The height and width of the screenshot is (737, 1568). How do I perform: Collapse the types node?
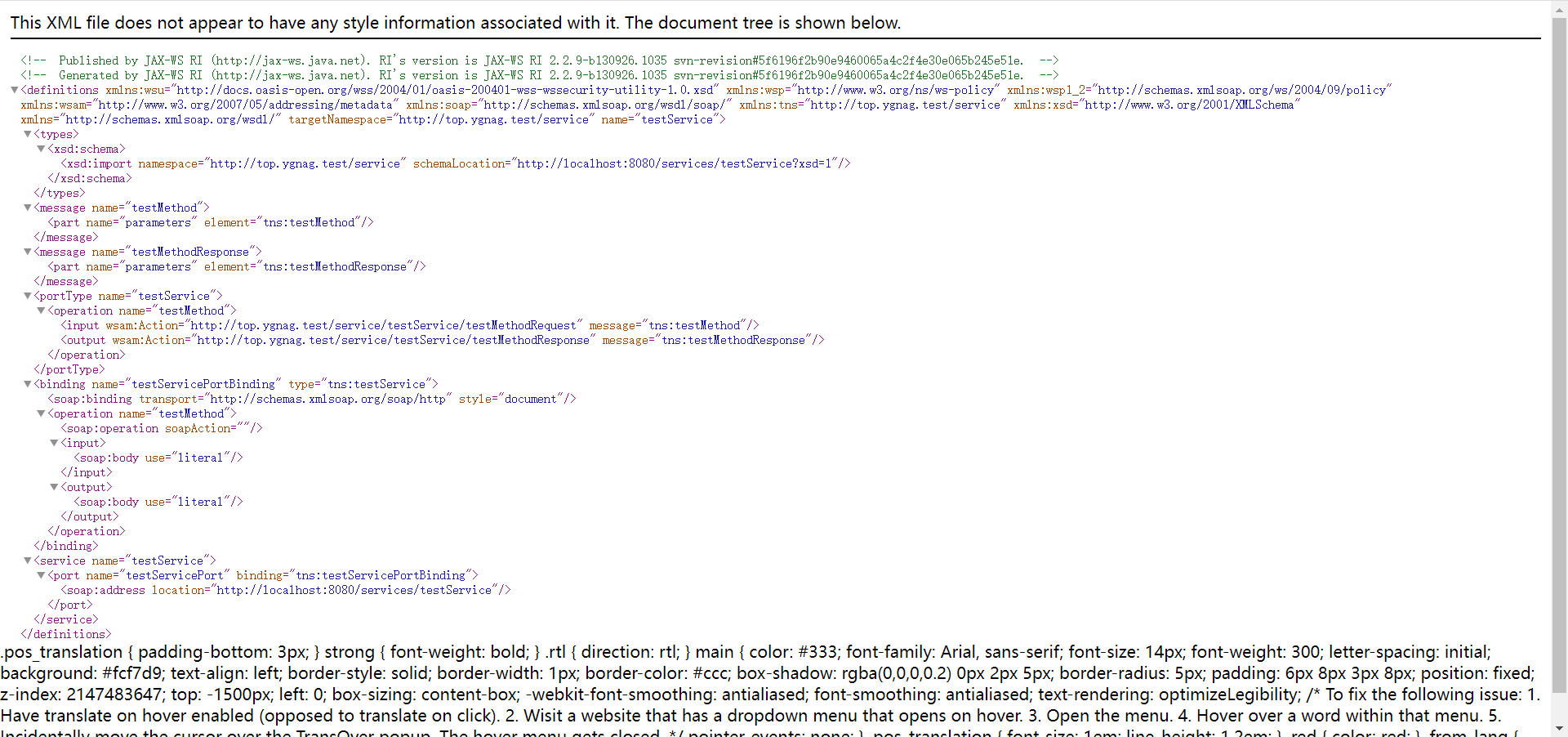[x=28, y=134]
